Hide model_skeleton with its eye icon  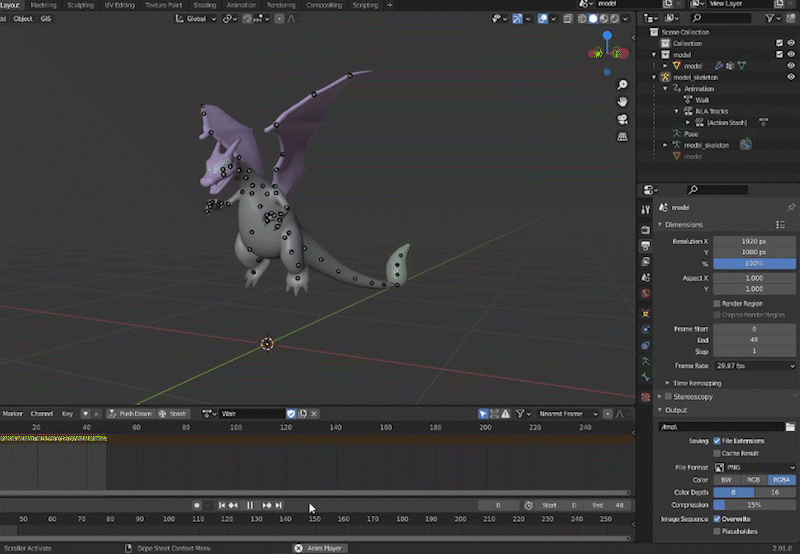click(x=791, y=77)
